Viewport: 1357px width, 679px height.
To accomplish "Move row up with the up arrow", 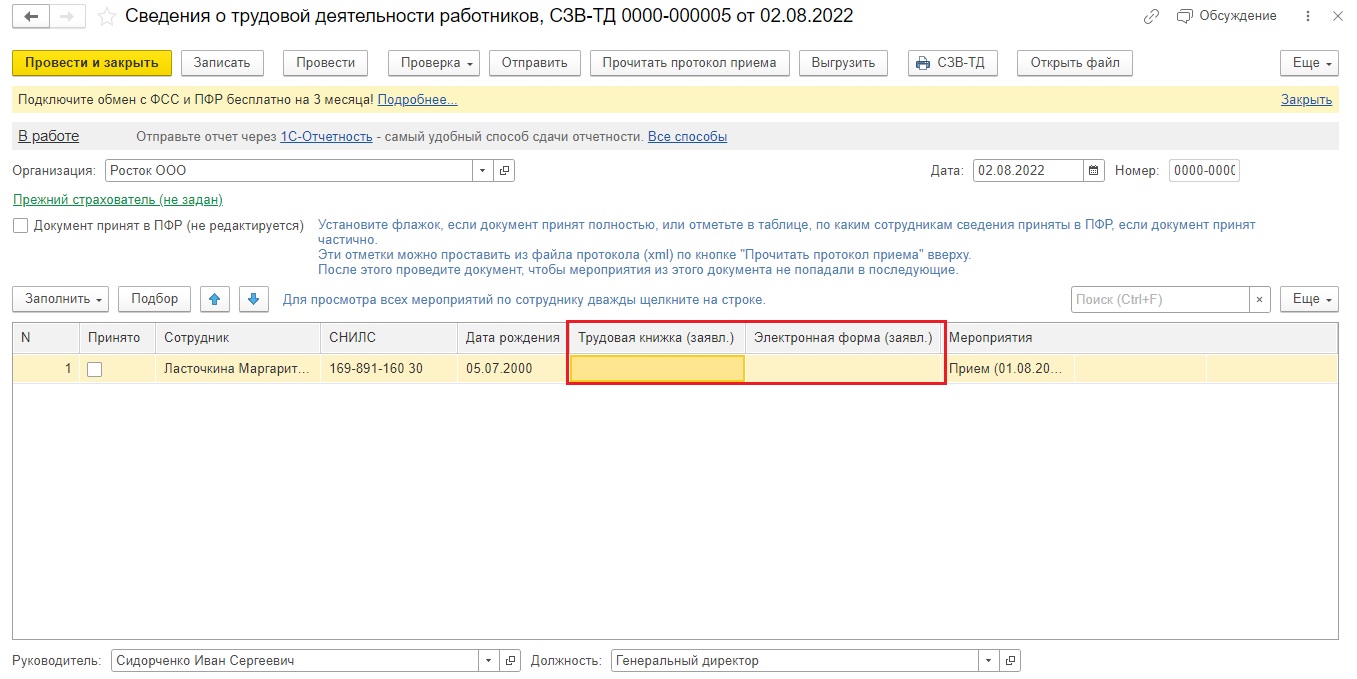I will pos(215,299).
